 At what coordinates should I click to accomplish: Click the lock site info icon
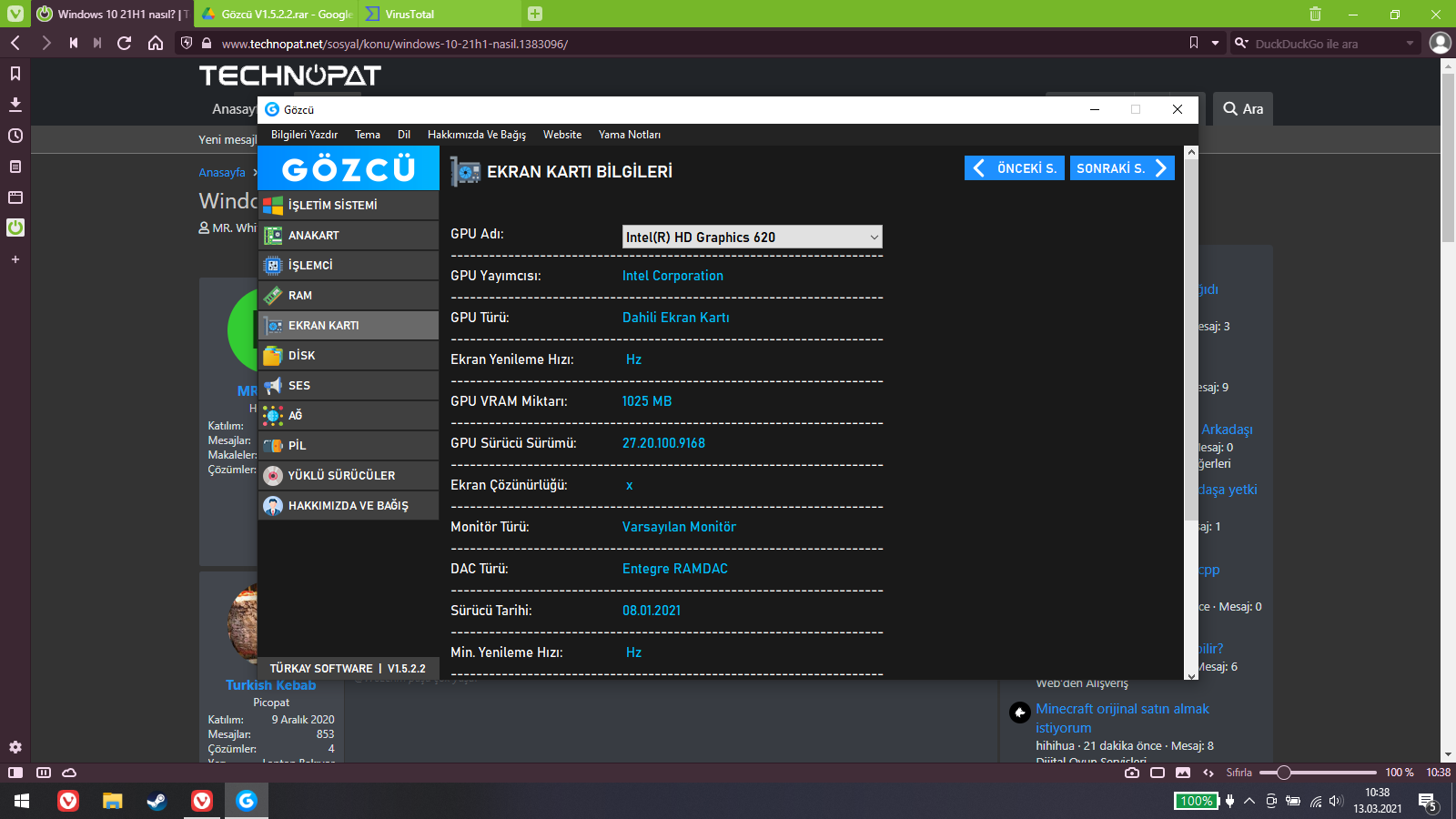(207, 43)
